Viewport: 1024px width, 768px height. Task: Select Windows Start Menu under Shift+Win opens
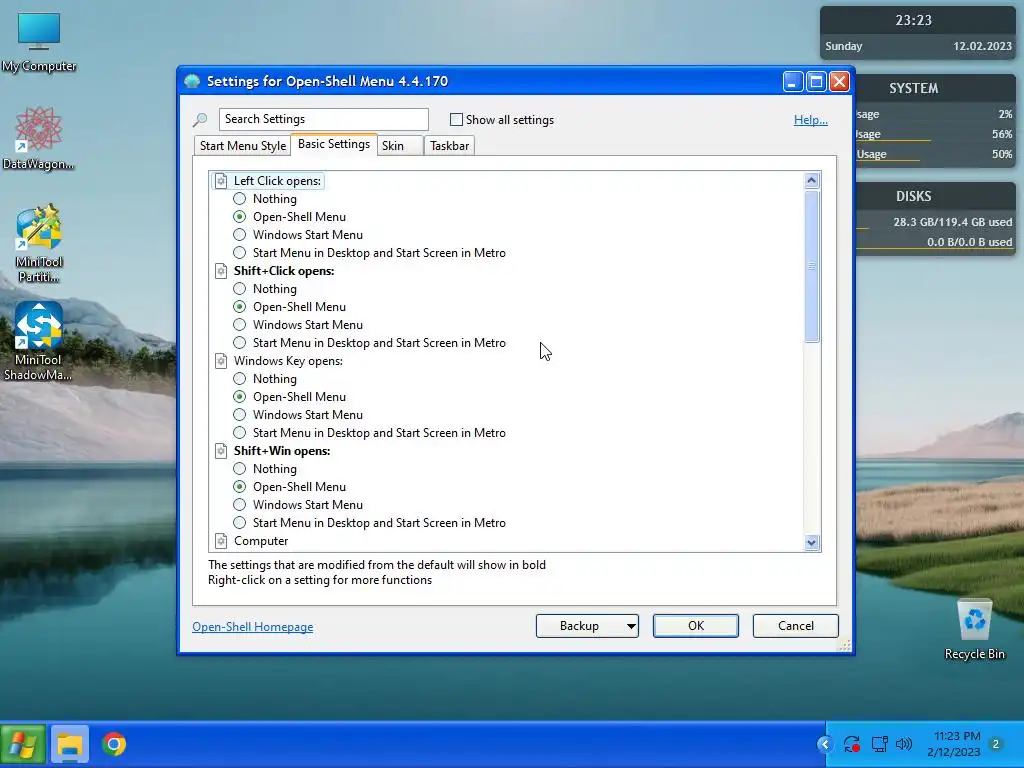[x=240, y=505]
